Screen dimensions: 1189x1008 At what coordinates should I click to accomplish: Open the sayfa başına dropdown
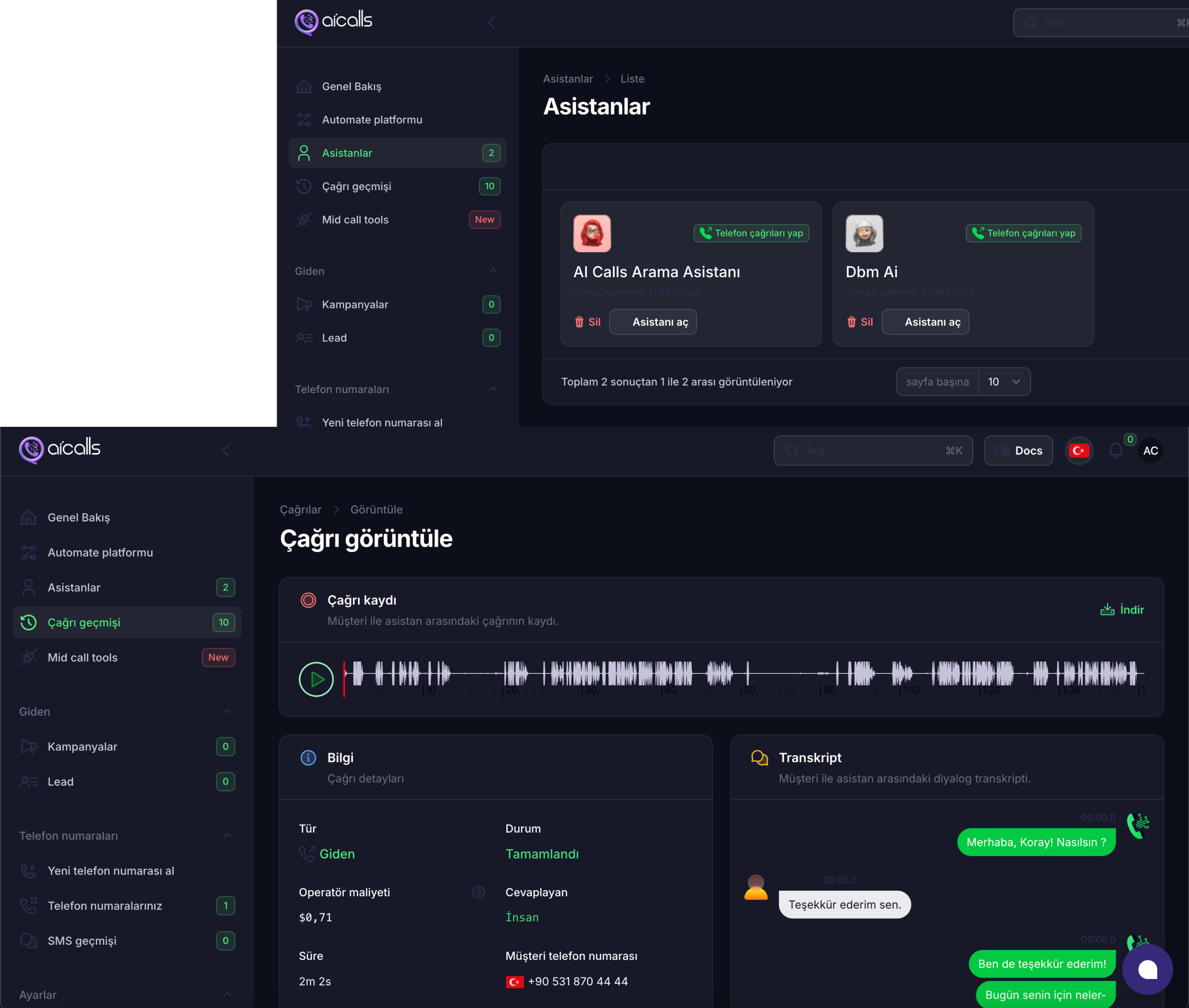1004,382
